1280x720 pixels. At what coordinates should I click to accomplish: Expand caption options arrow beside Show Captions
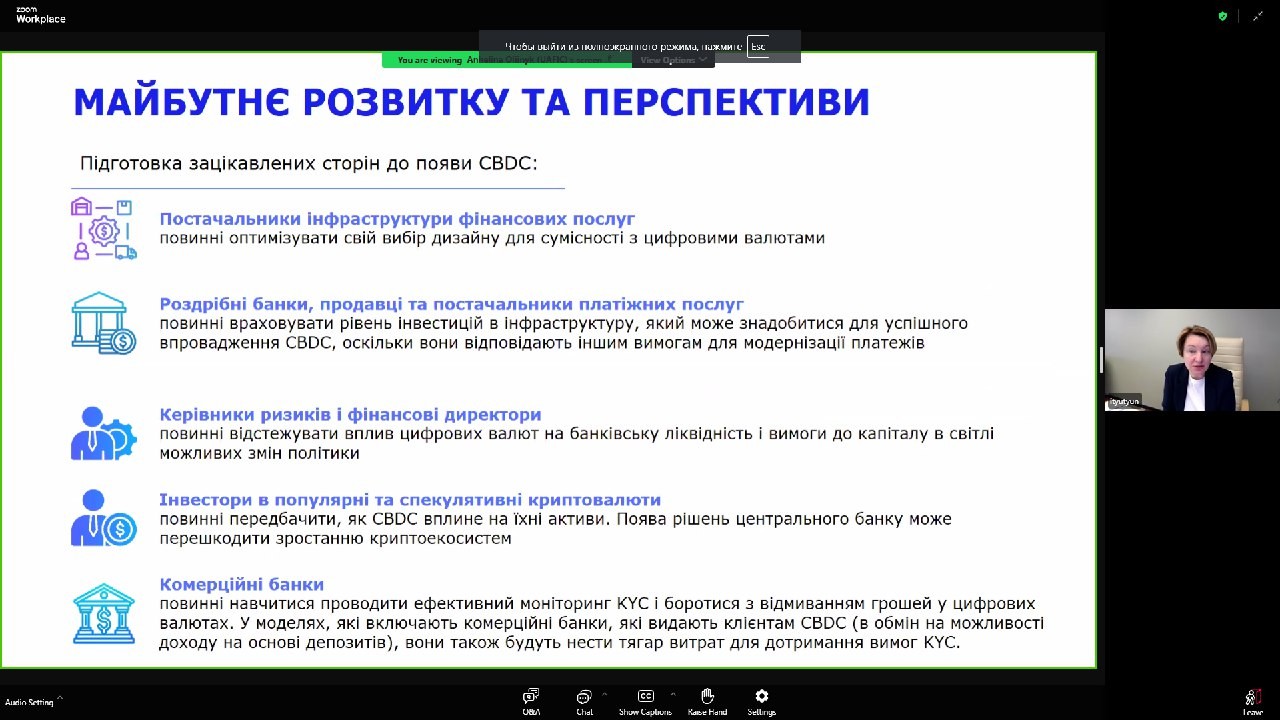pos(672,693)
